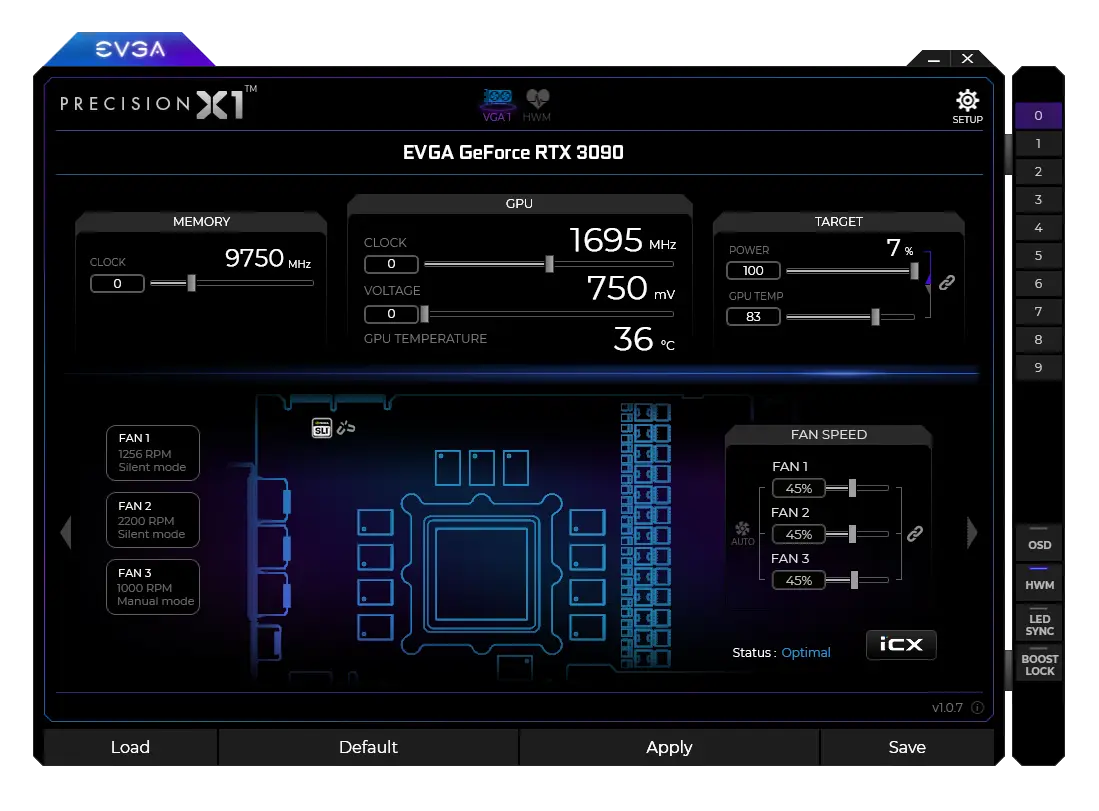Click the broken link icon near SLI
The image size is (1099, 811).
pyautogui.click(x=346, y=427)
